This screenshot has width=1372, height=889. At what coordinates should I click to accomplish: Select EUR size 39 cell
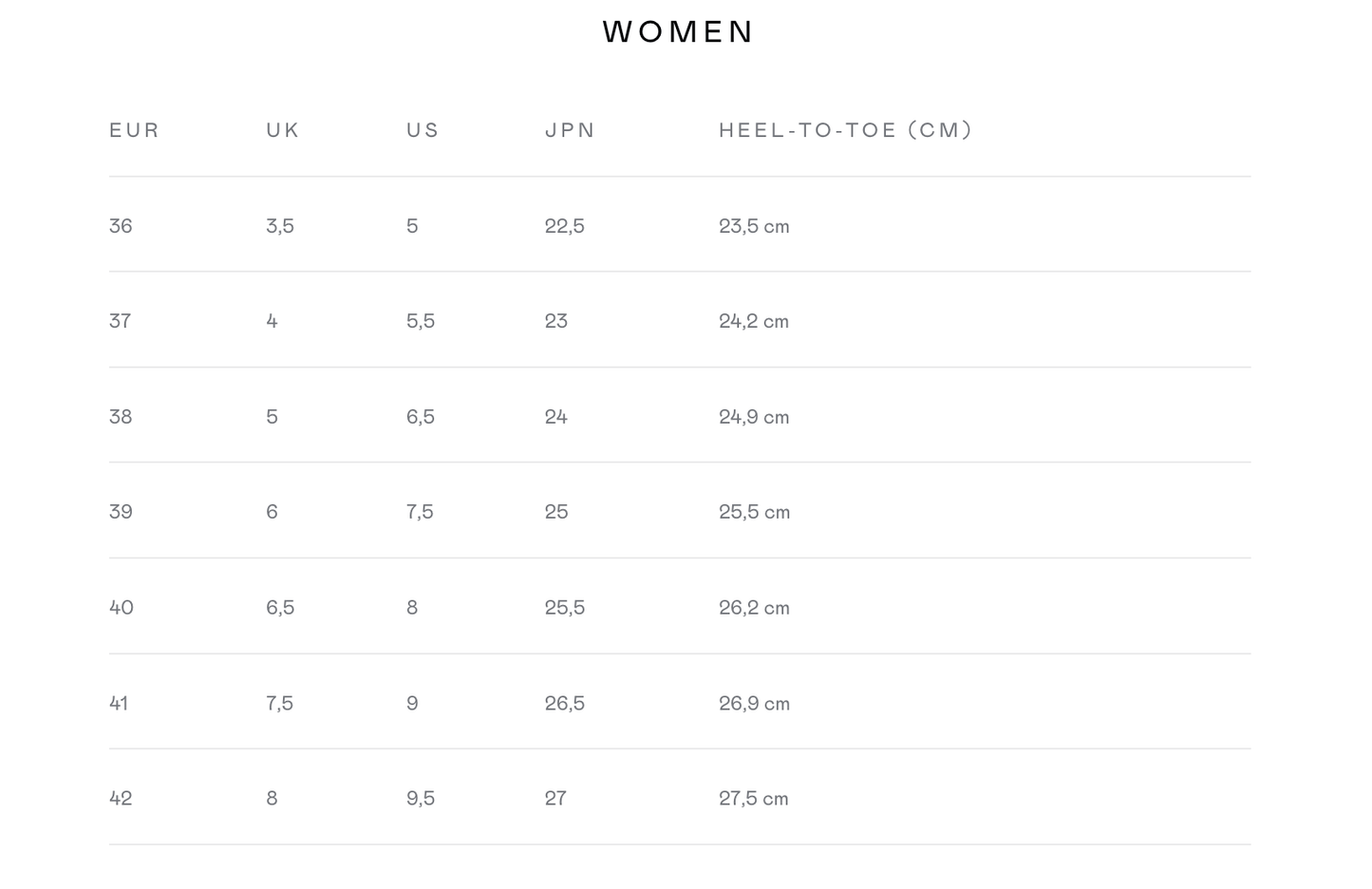[x=121, y=512]
